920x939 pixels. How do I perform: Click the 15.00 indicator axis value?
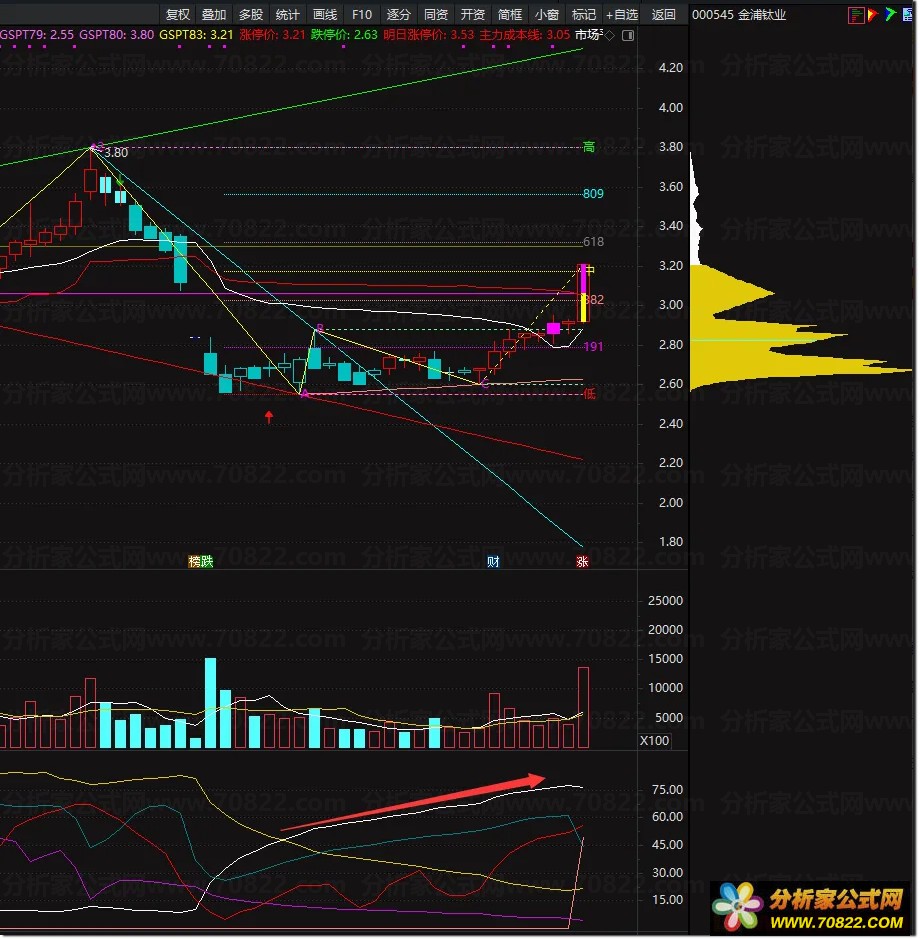coord(667,899)
